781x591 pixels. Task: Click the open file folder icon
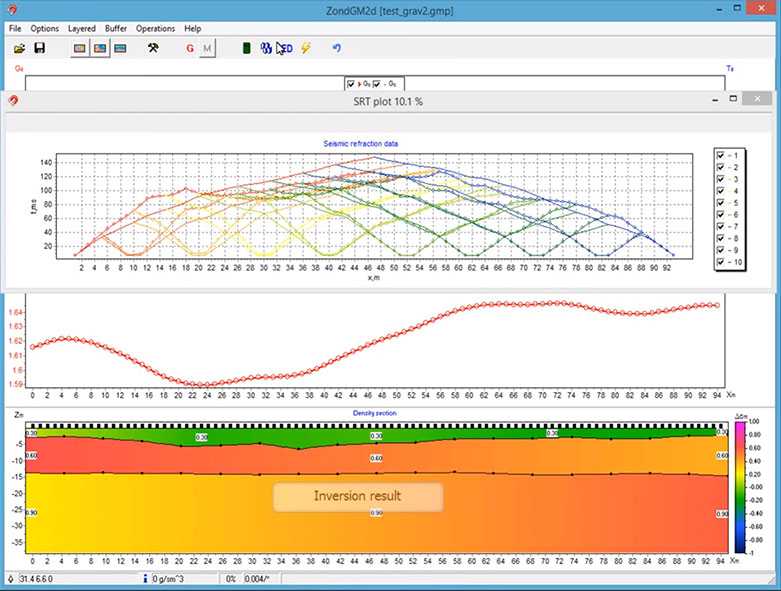pos(19,48)
